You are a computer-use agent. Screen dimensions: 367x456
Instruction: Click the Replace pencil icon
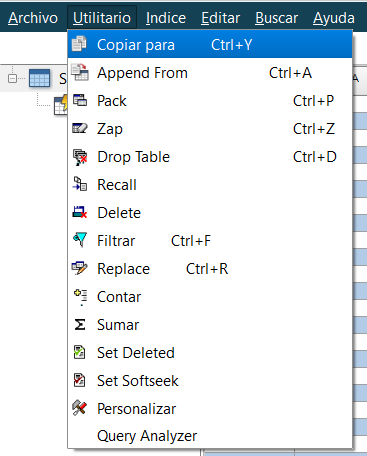[x=79, y=268]
